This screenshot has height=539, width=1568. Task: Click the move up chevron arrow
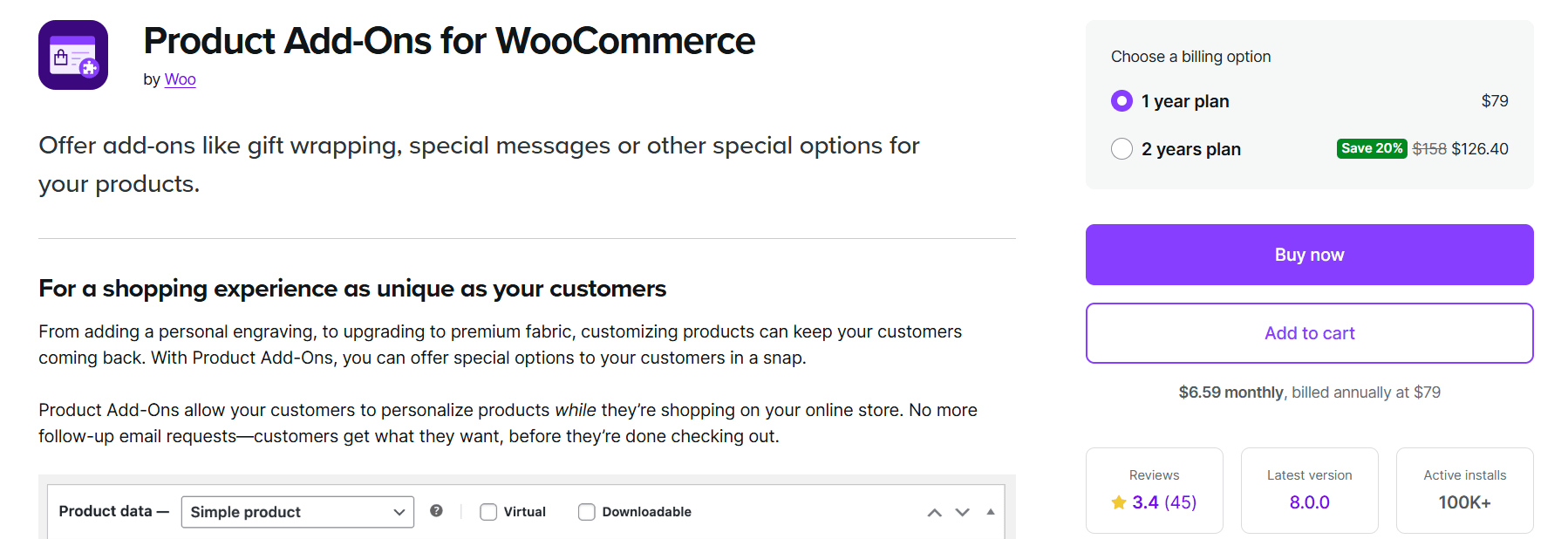tap(934, 512)
